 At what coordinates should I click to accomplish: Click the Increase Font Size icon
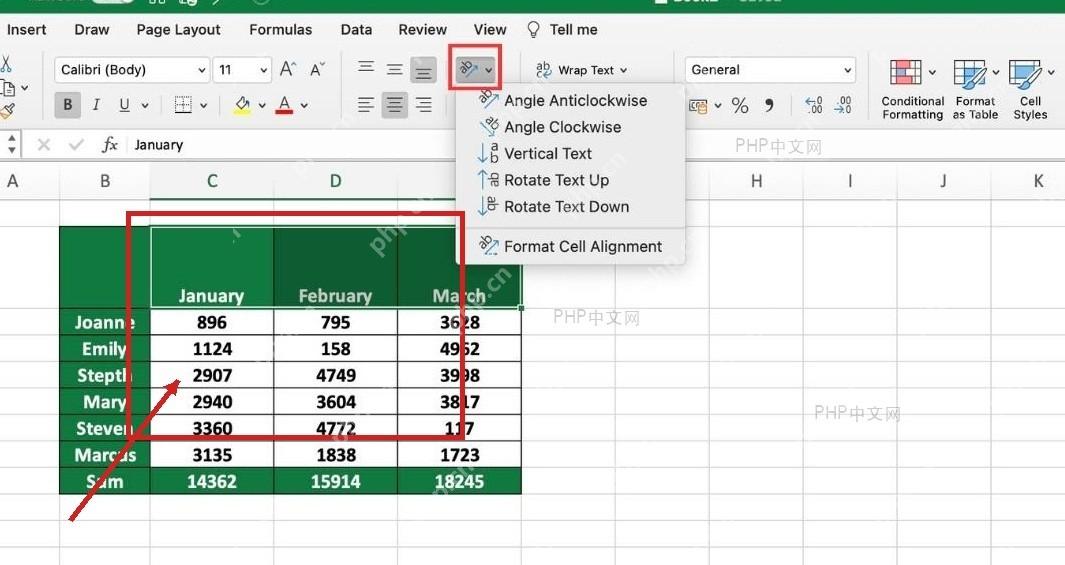[x=288, y=69]
